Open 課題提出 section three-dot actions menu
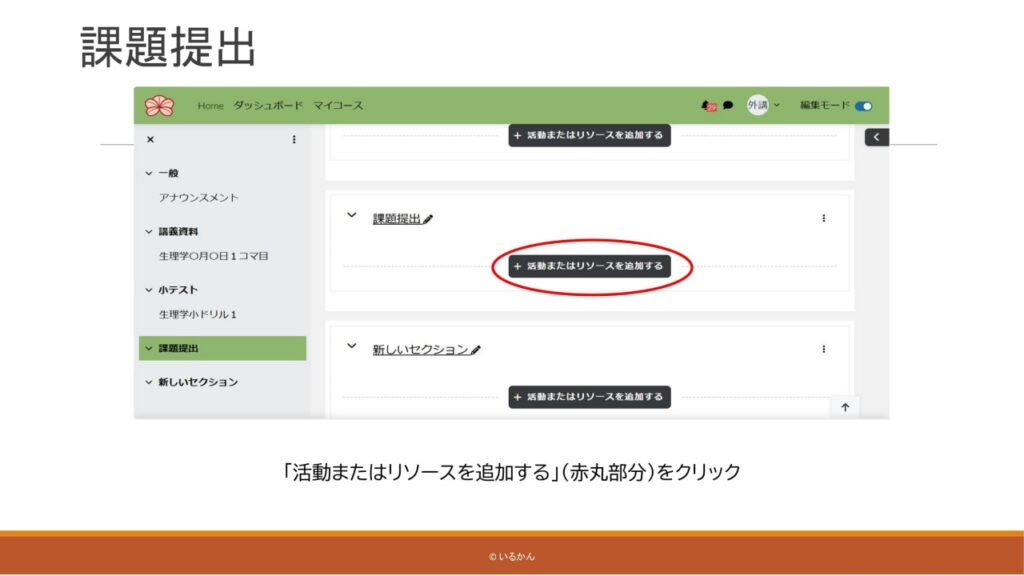This screenshot has height=576, width=1024. tap(823, 218)
